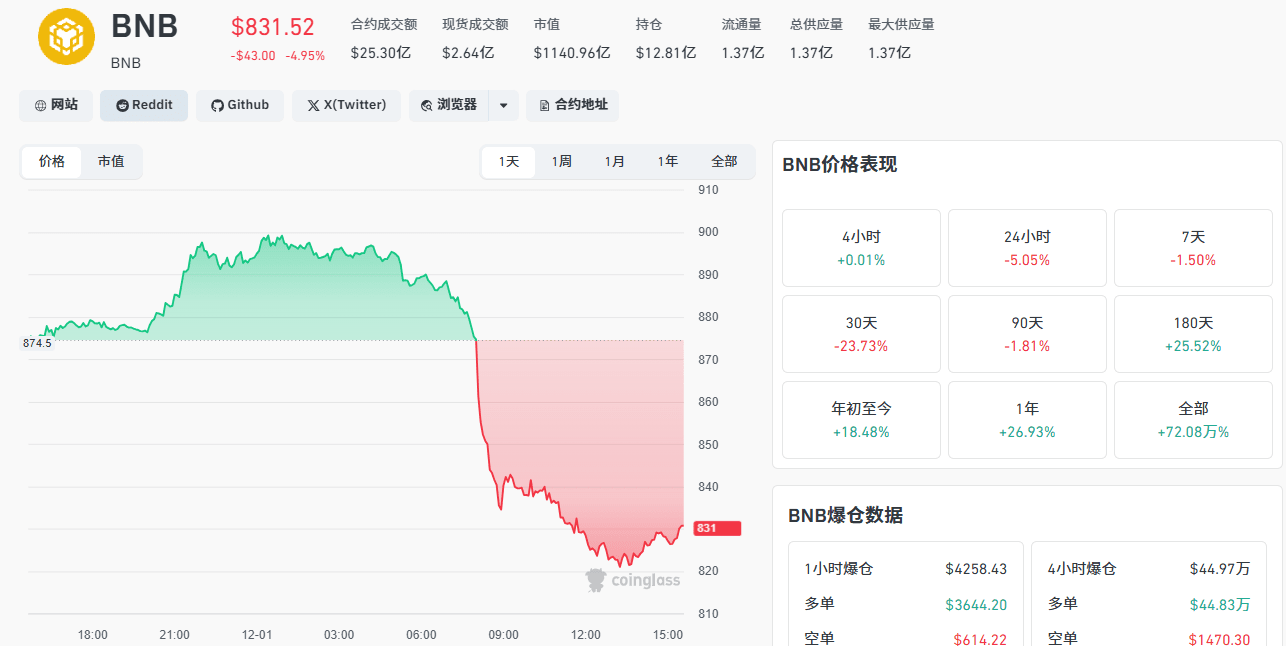Click the BNB coin logo icon

click(66, 36)
